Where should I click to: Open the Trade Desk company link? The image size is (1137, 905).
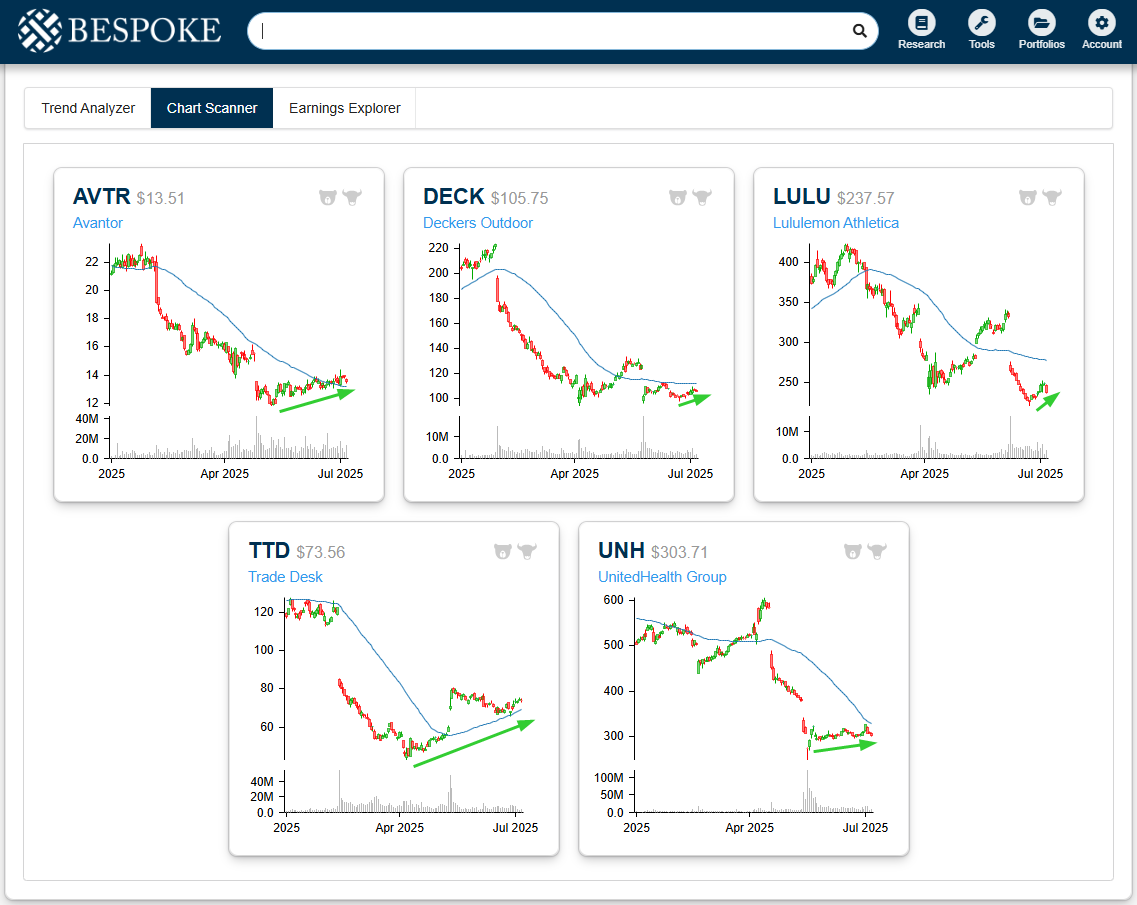click(285, 577)
